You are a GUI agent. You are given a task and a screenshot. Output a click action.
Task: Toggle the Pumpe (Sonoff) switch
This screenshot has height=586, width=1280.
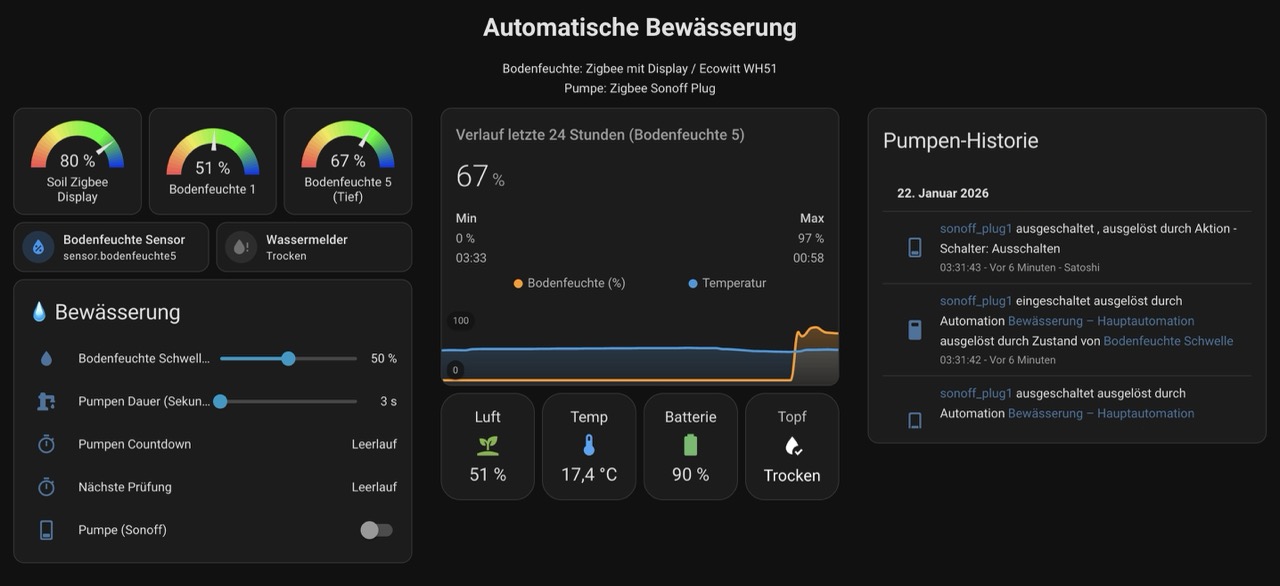tap(377, 530)
